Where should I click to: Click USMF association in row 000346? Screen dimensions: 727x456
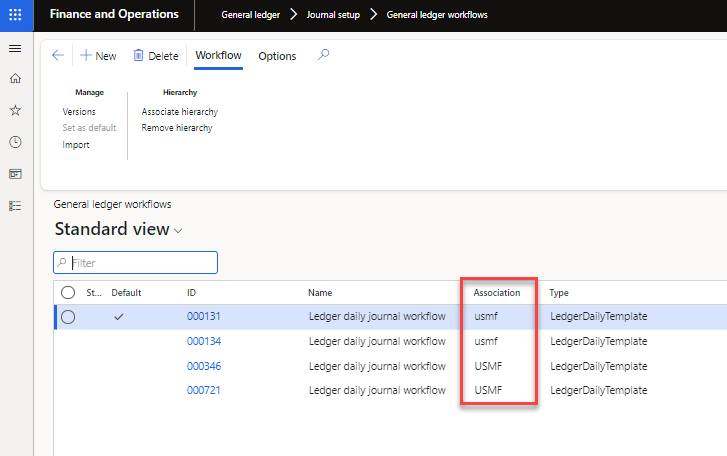pyautogui.click(x=488, y=366)
